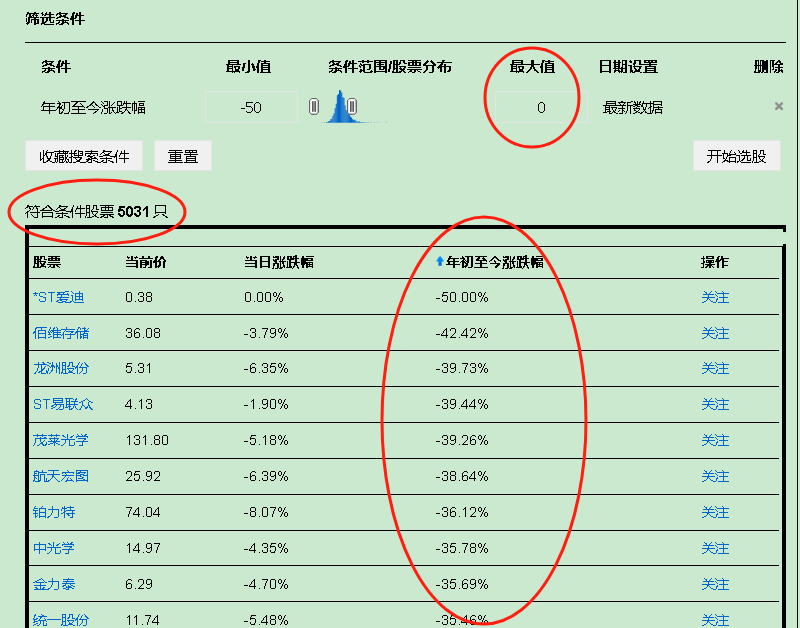Click the current price 36.08
The height and width of the screenshot is (628, 800).
(143, 333)
